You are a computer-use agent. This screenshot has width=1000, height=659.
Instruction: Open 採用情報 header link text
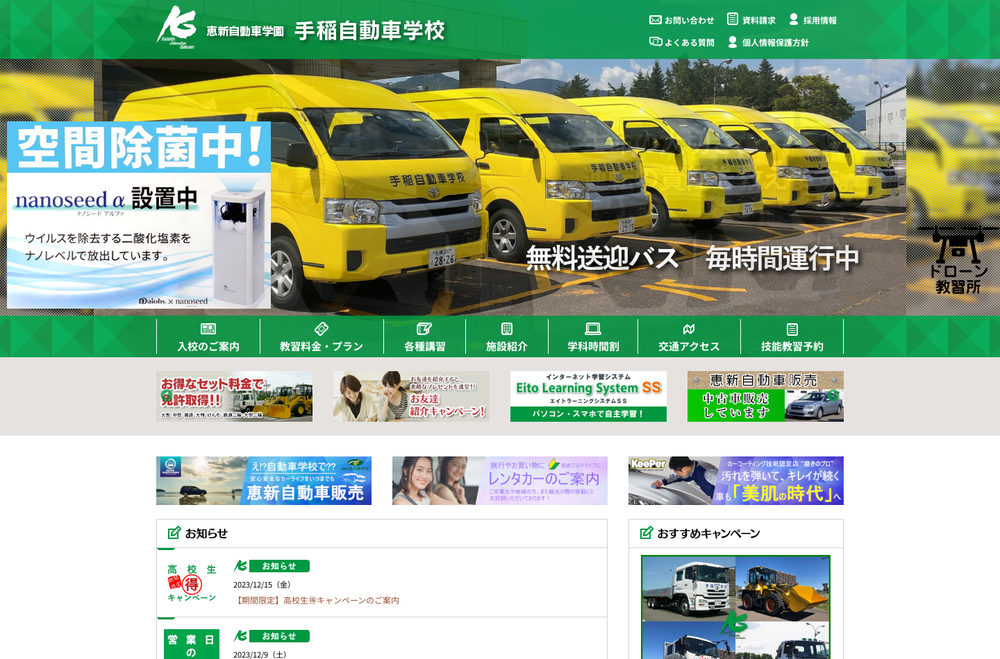(820, 20)
